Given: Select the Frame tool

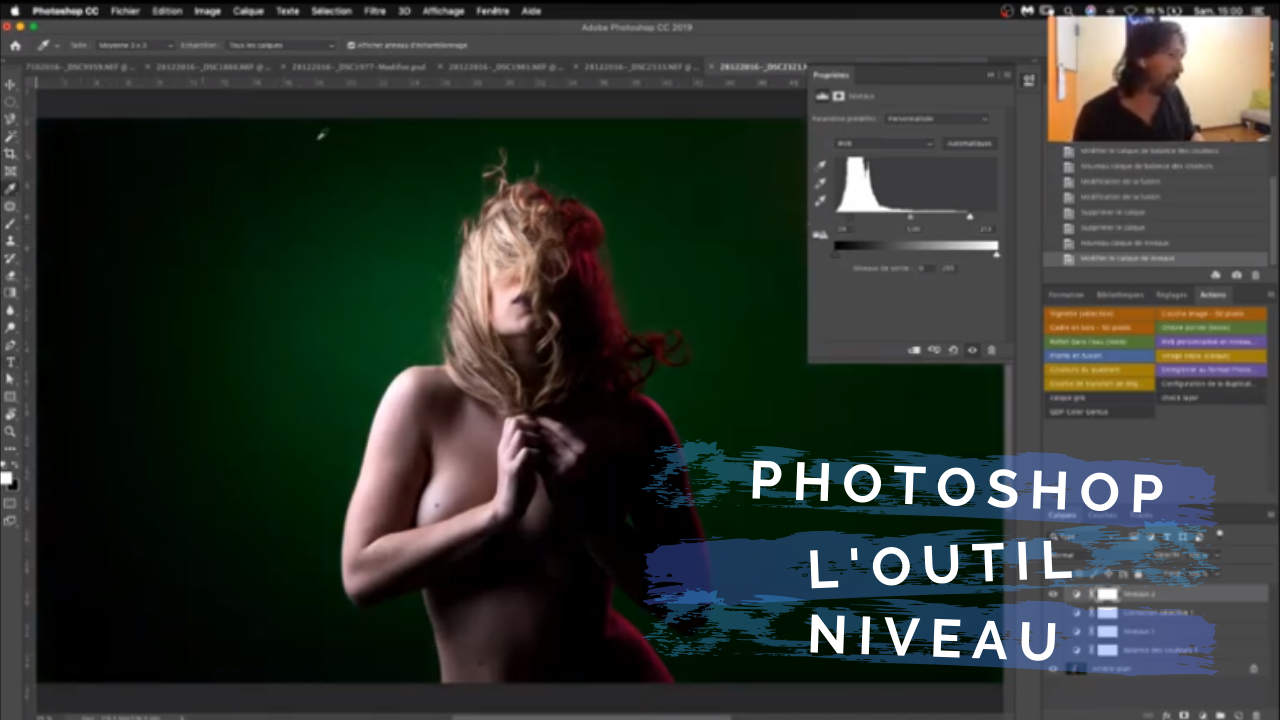Looking at the screenshot, I should (x=11, y=171).
